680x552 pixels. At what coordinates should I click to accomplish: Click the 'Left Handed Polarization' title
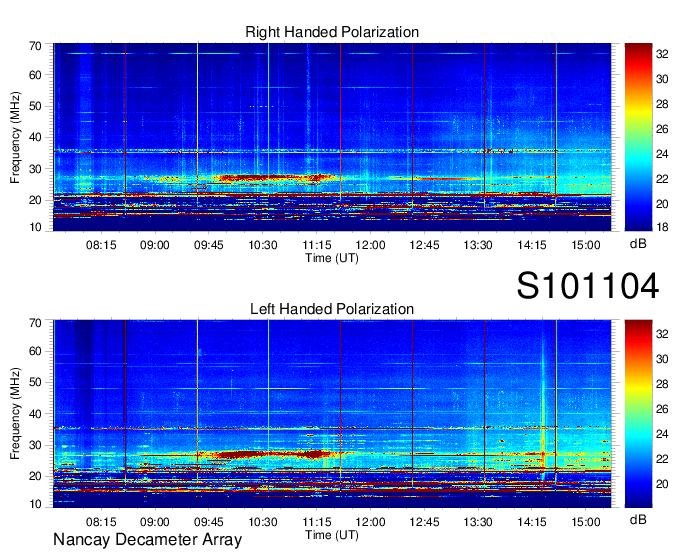coord(332,309)
